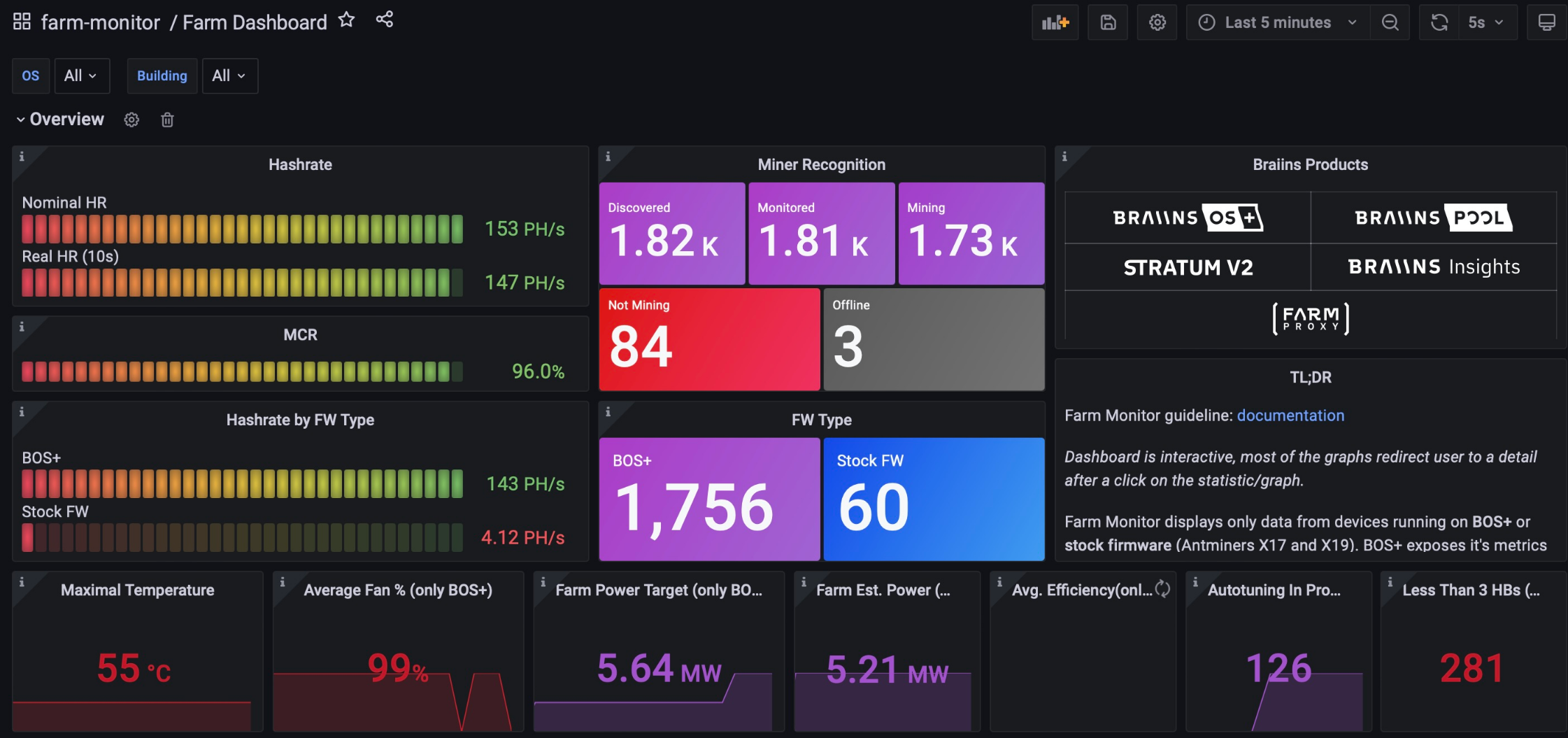Click the Stratum V2 logo
The height and width of the screenshot is (738, 1568).
point(1188,267)
